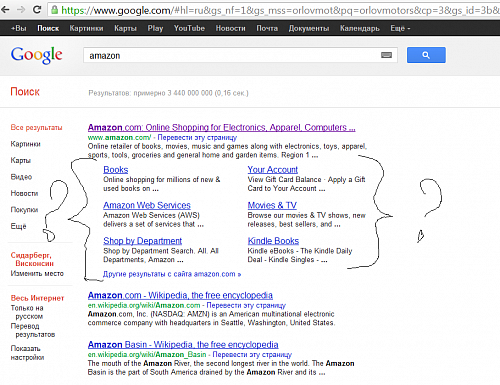Click Показать настройки in sidebar
This screenshot has width=500, height=385.
[27, 353]
